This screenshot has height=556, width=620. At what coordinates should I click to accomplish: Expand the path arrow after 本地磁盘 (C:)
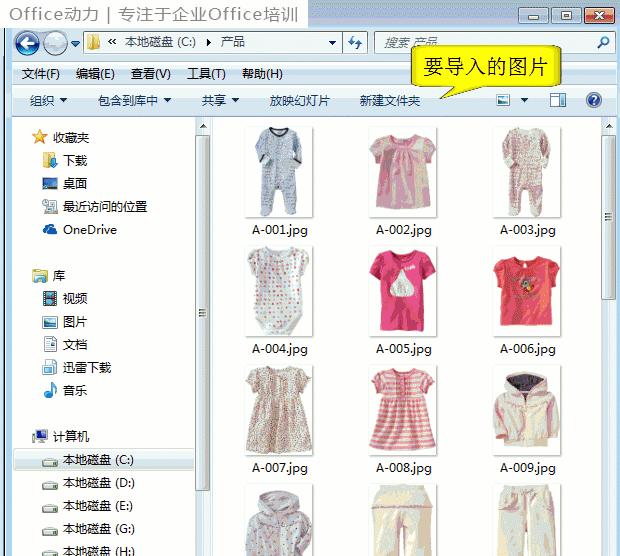click(x=208, y=42)
